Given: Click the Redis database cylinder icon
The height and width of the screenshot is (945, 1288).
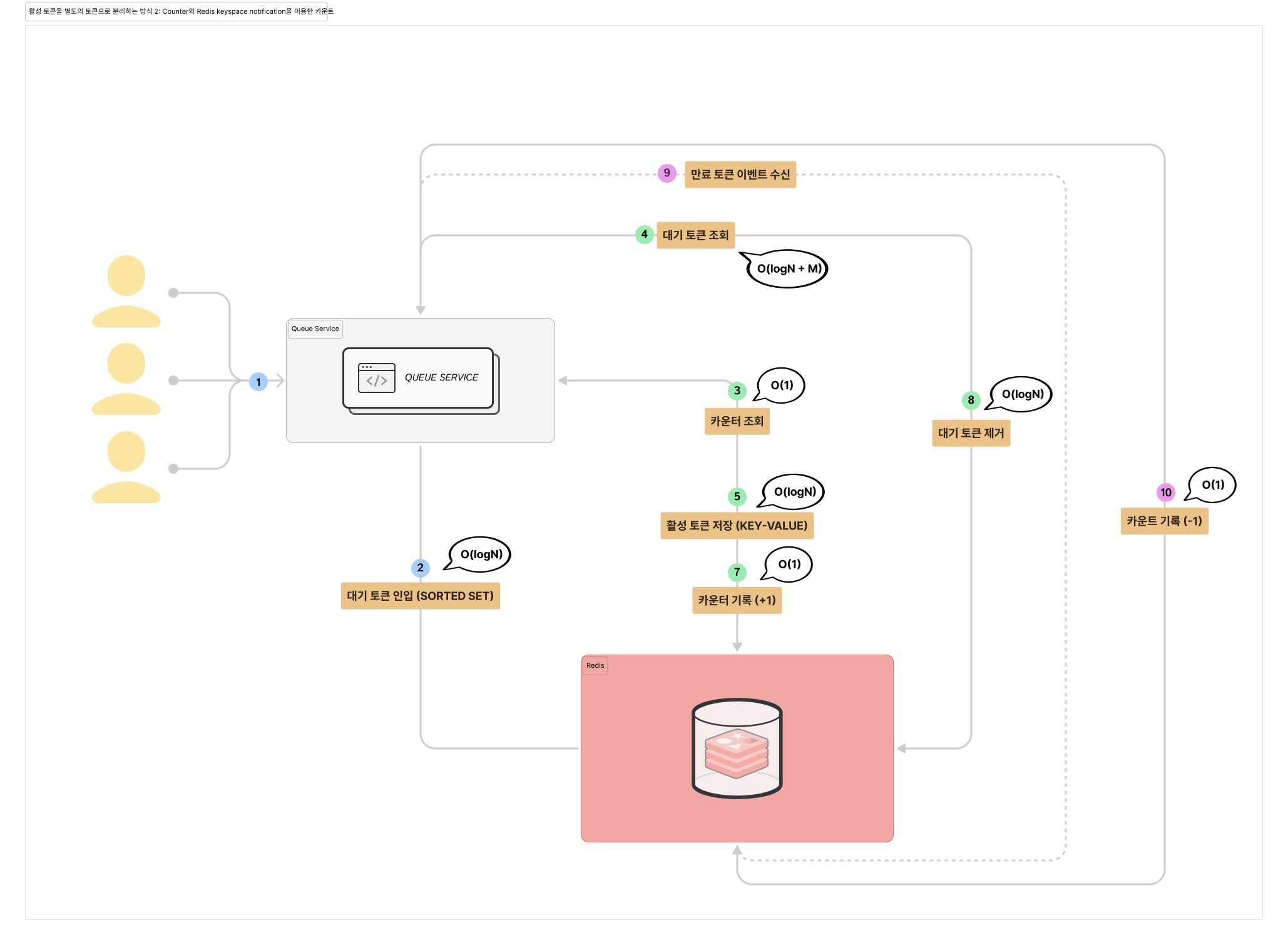Looking at the screenshot, I should (737, 748).
